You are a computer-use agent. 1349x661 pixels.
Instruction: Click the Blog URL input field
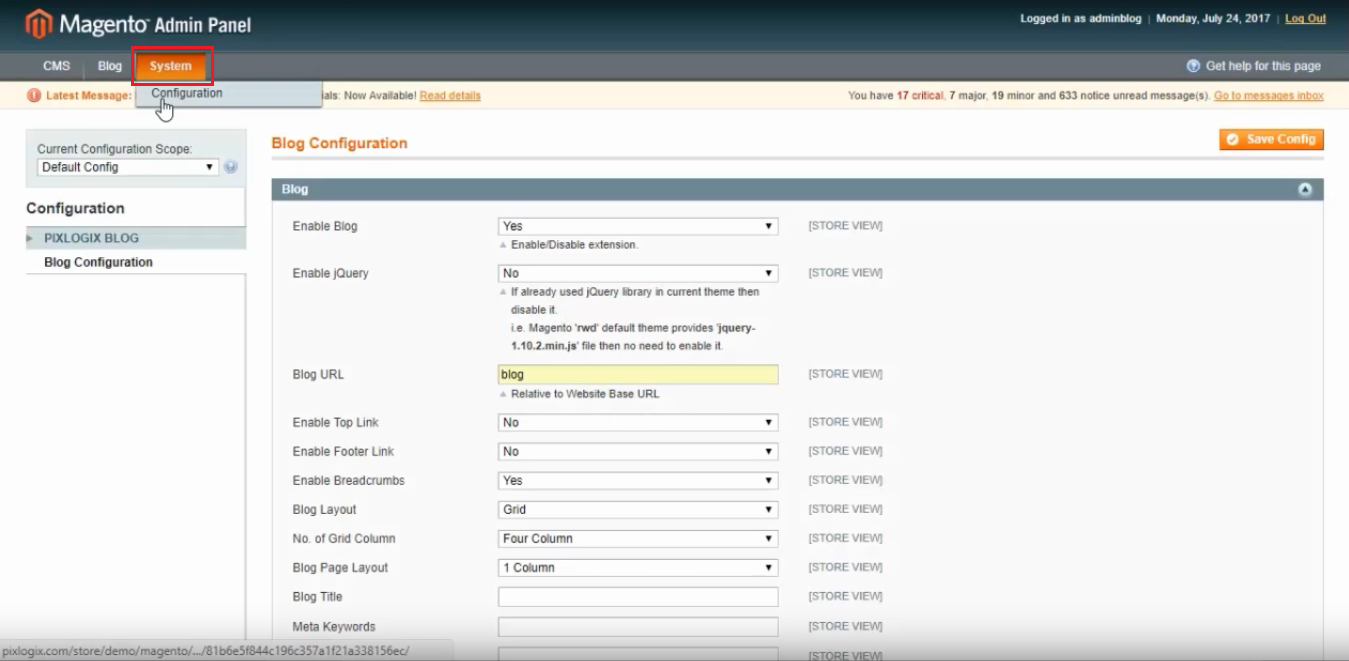637,374
